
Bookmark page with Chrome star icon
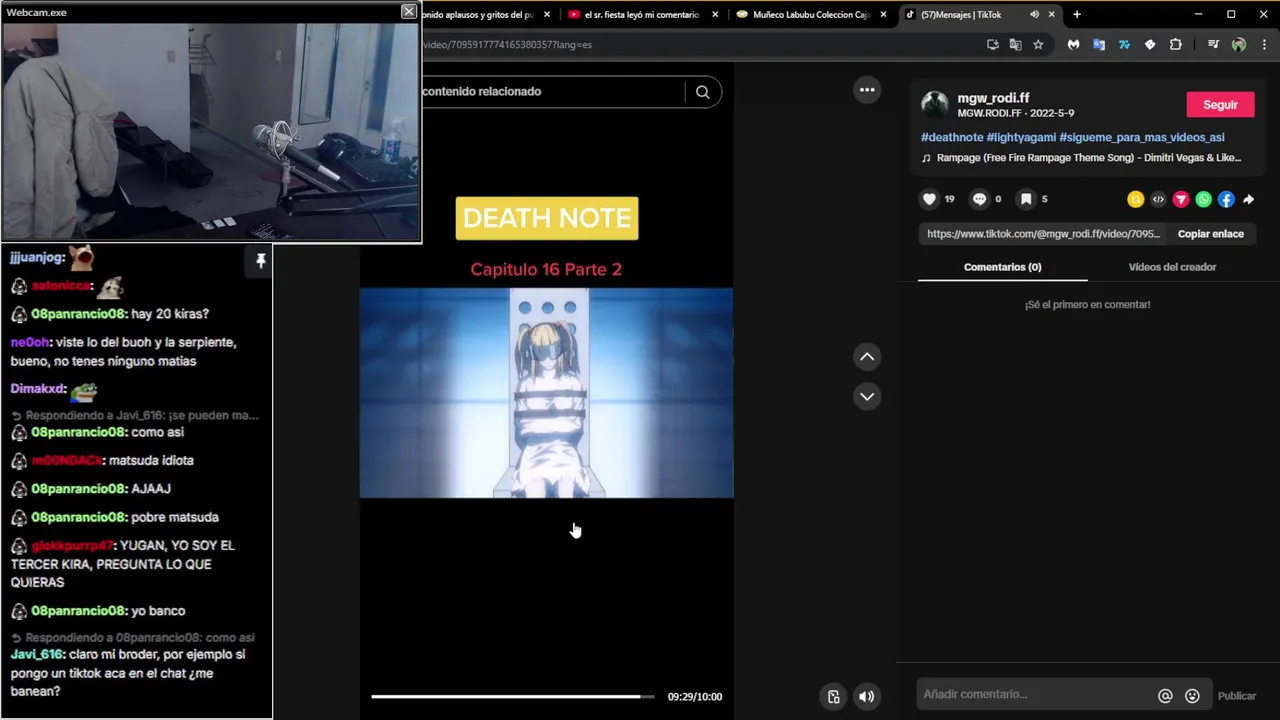1038,45
